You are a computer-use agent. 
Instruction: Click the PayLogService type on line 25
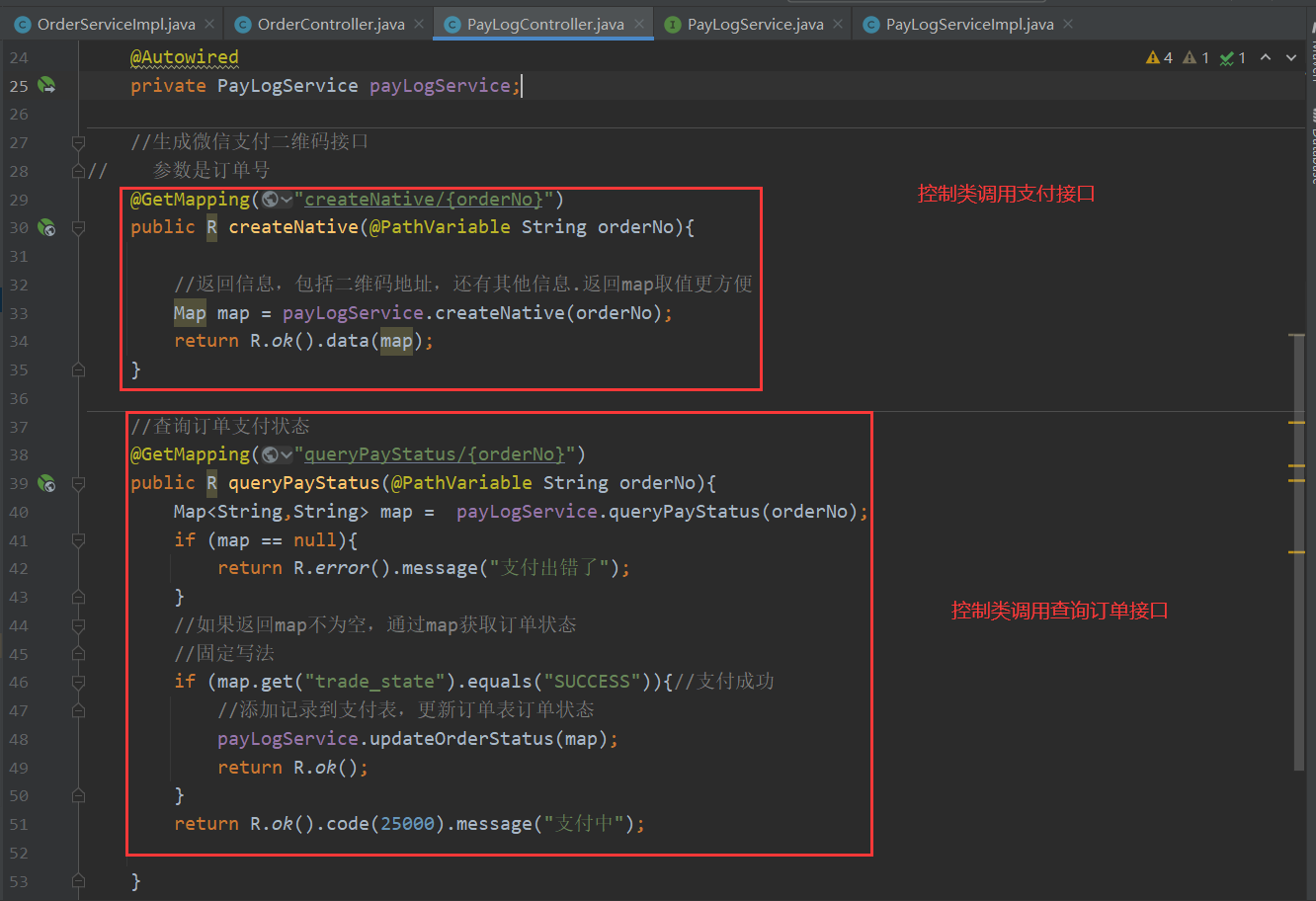288,86
